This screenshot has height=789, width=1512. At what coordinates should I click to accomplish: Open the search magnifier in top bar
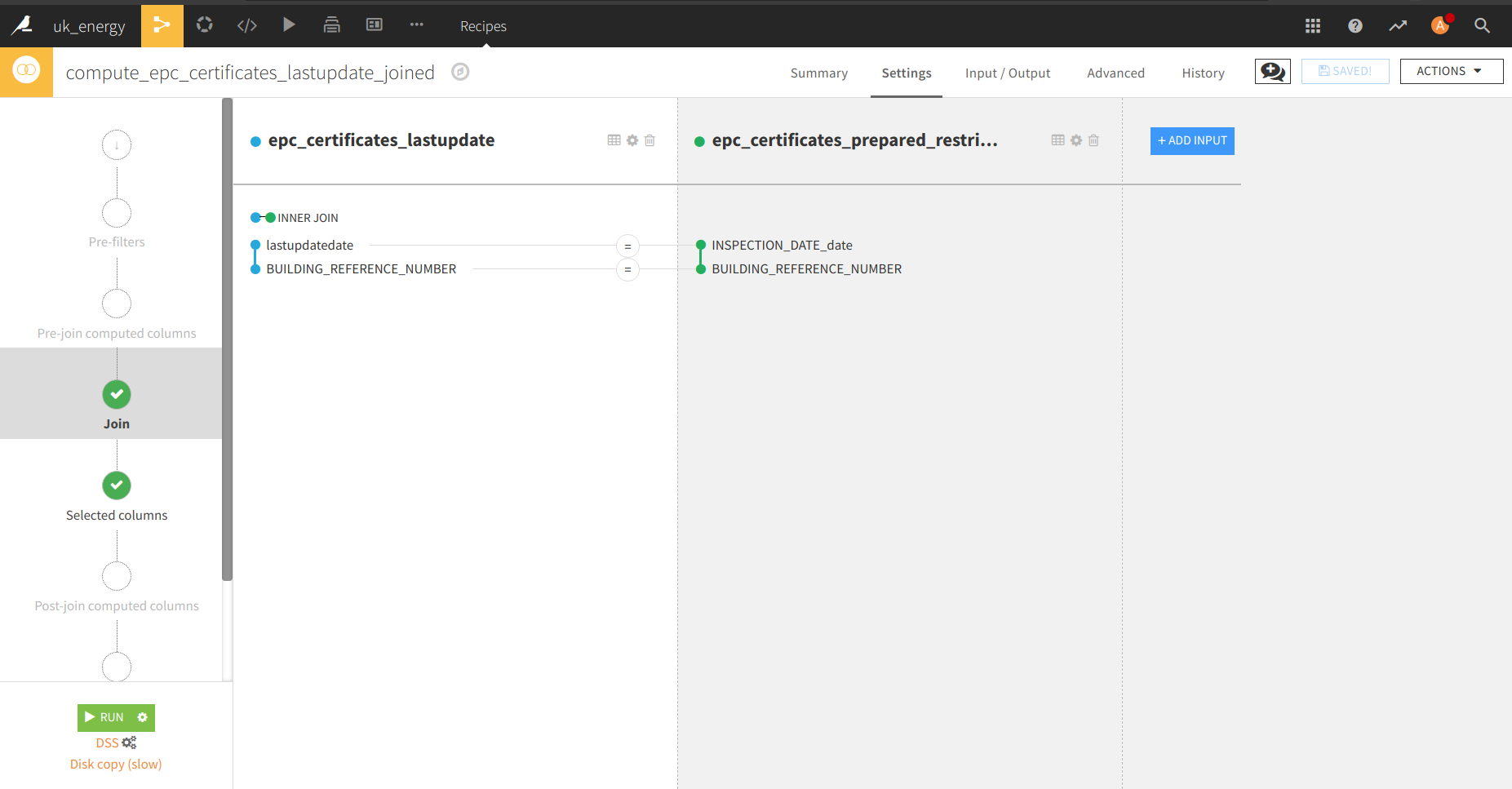click(x=1482, y=26)
